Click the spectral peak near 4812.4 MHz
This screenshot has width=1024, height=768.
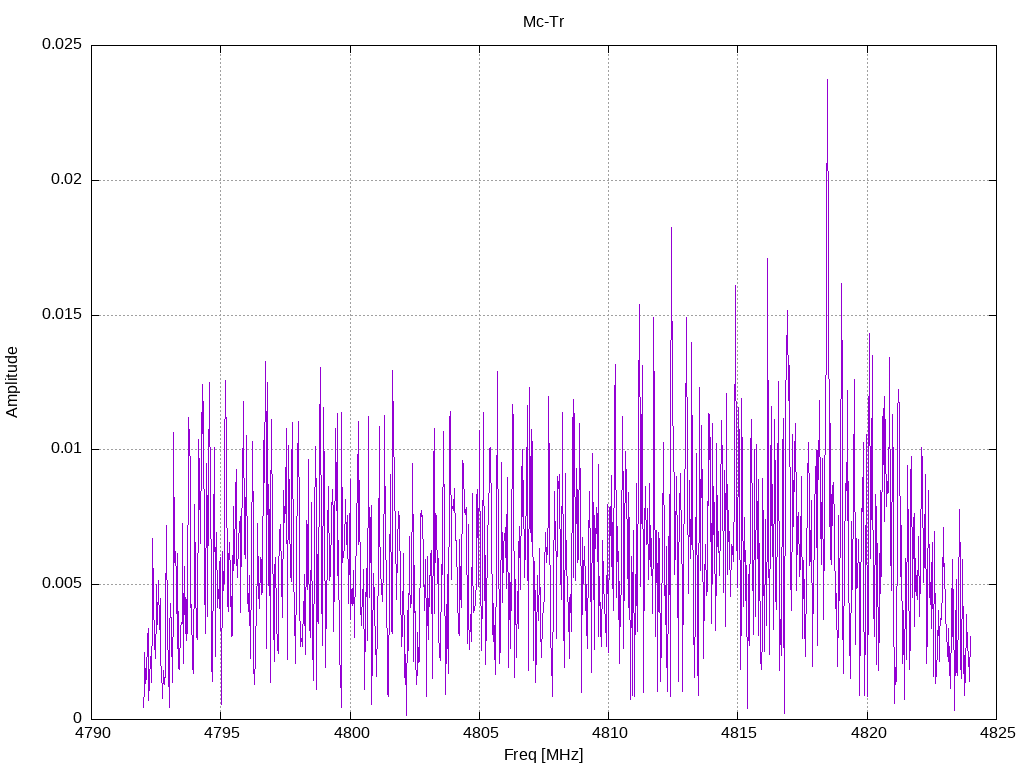[671, 229]
